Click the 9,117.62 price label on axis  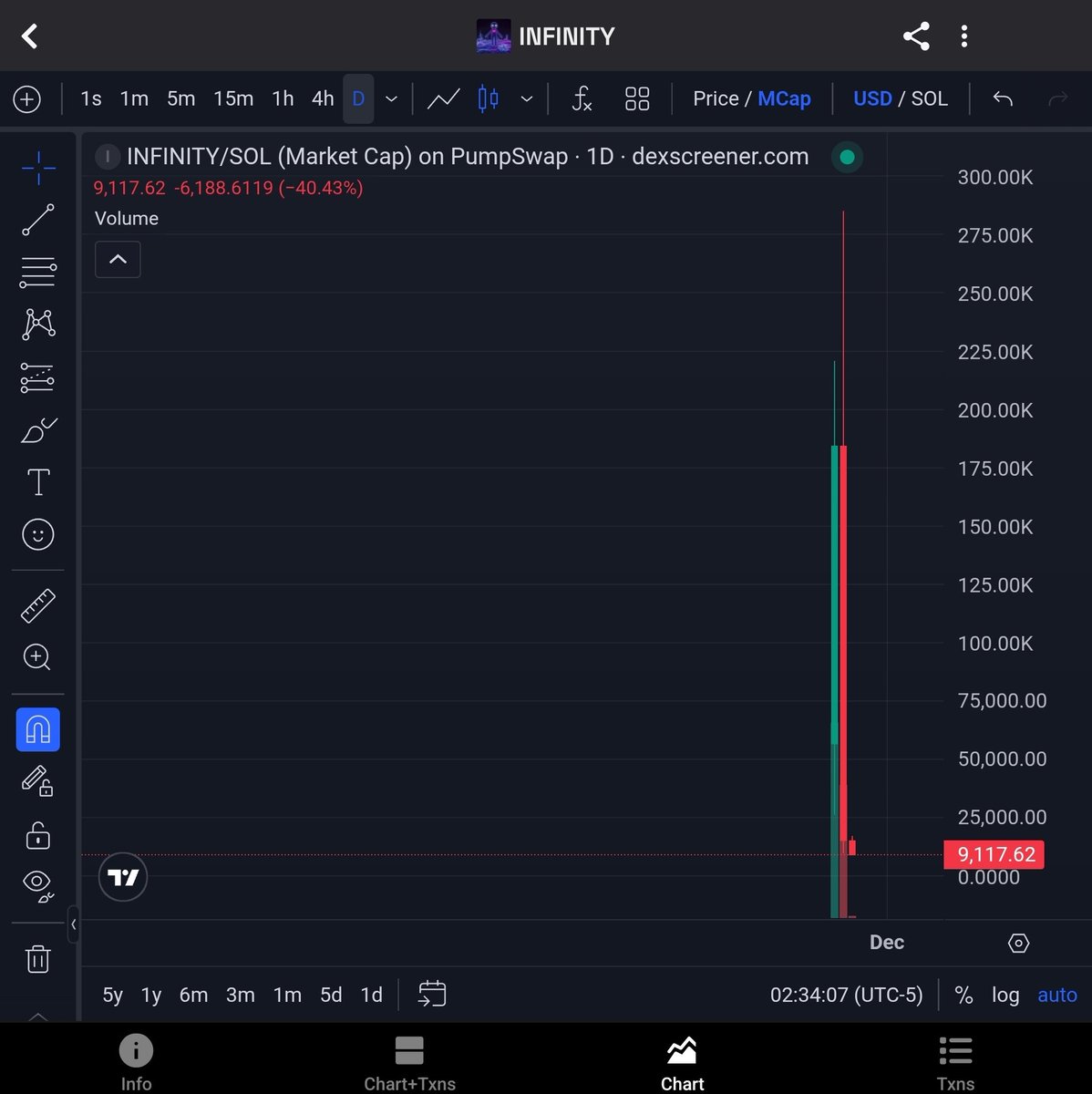(994, 855)
